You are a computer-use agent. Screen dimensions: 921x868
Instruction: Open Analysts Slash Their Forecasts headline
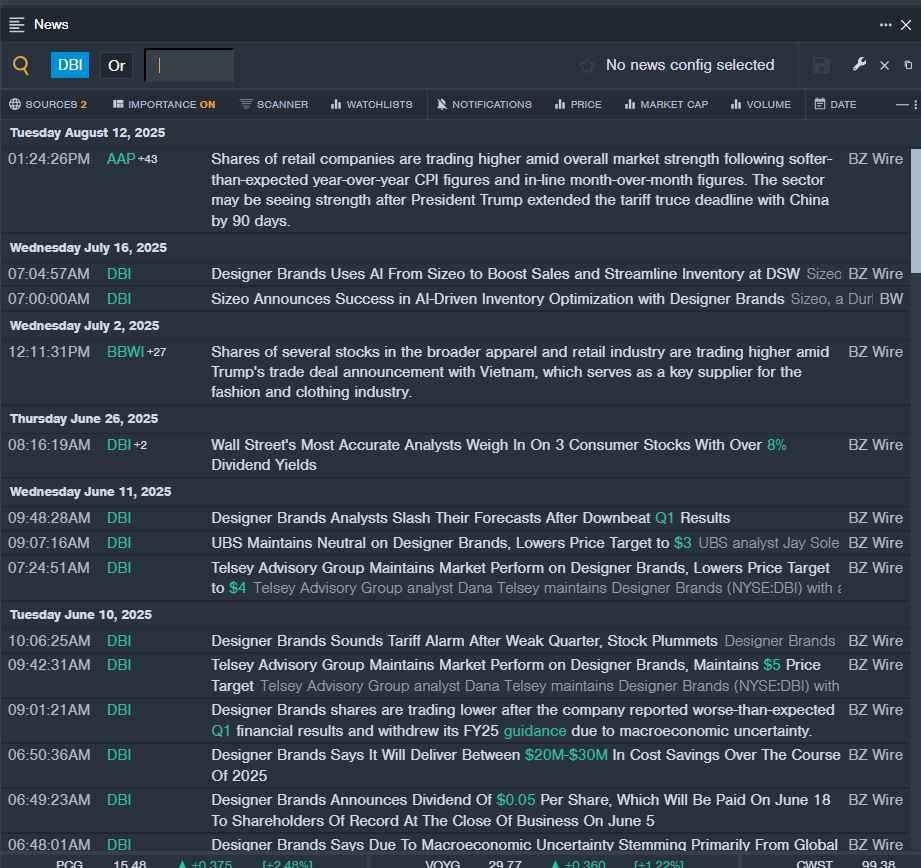[470, 518]
